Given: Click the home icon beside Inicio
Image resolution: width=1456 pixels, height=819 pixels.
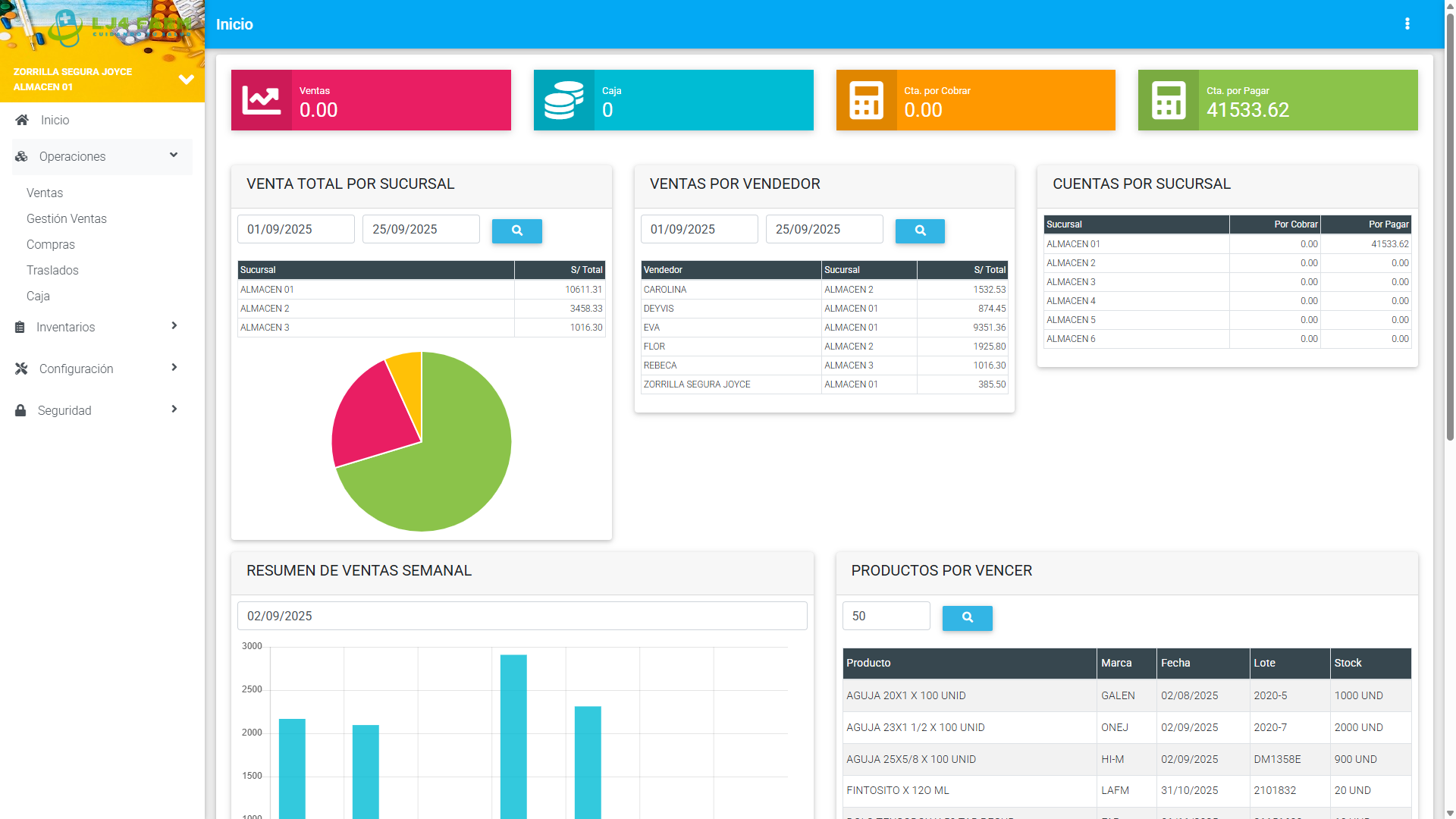Looking at the screenshot, I should pyautogui.click(x=22, y=120).
